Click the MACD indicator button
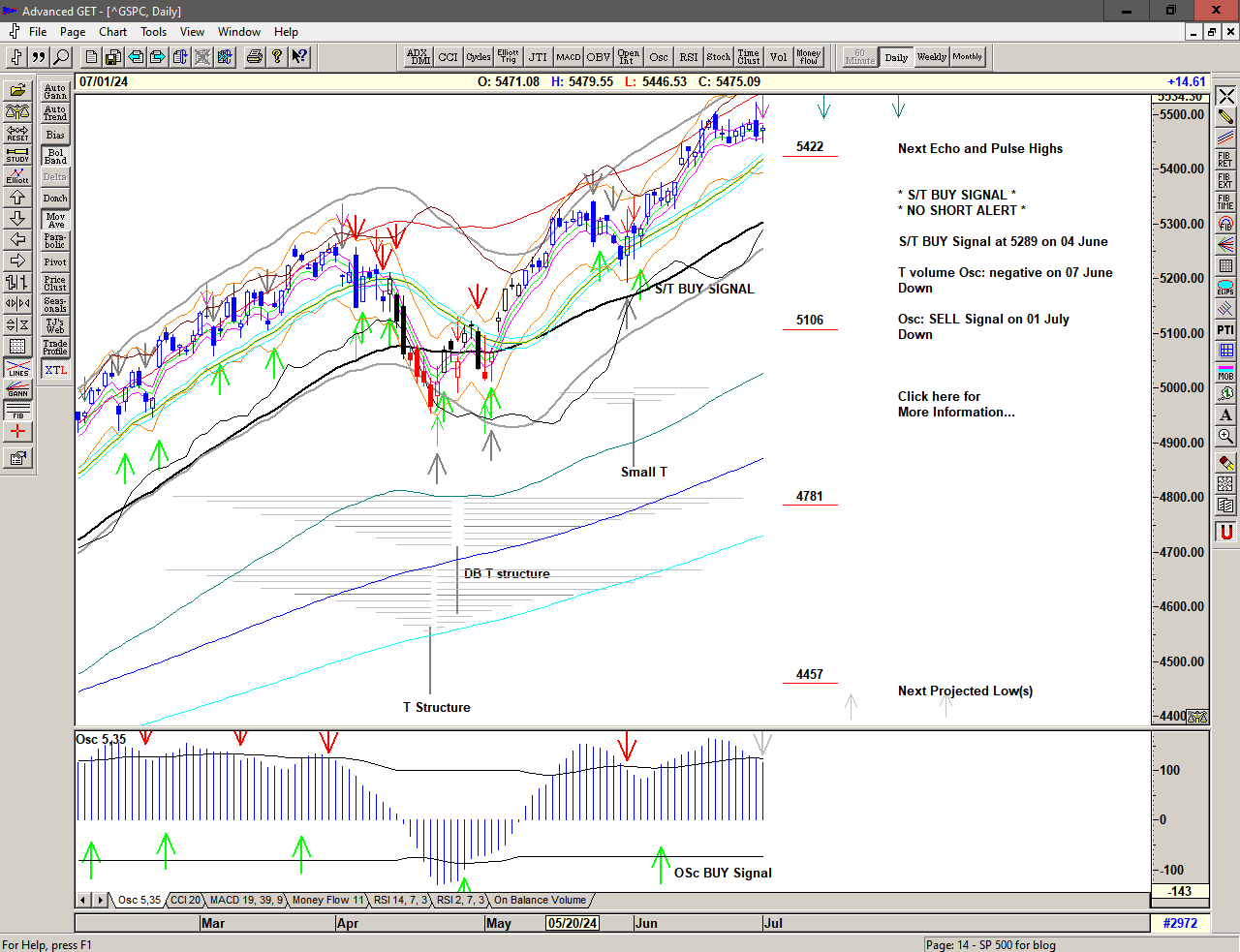Viewport: 1240px width, 952px height. click(x=569, y=57)
